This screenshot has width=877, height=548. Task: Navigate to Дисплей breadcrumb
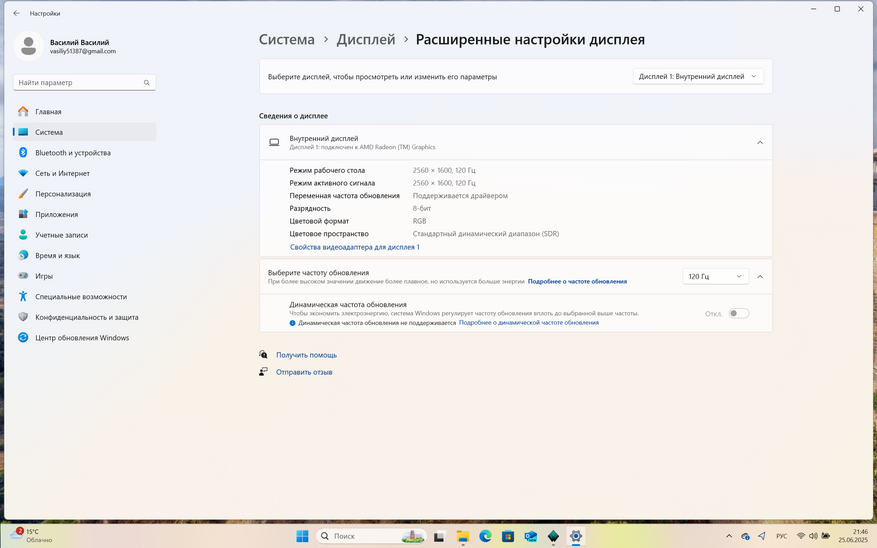pos(366,40)
